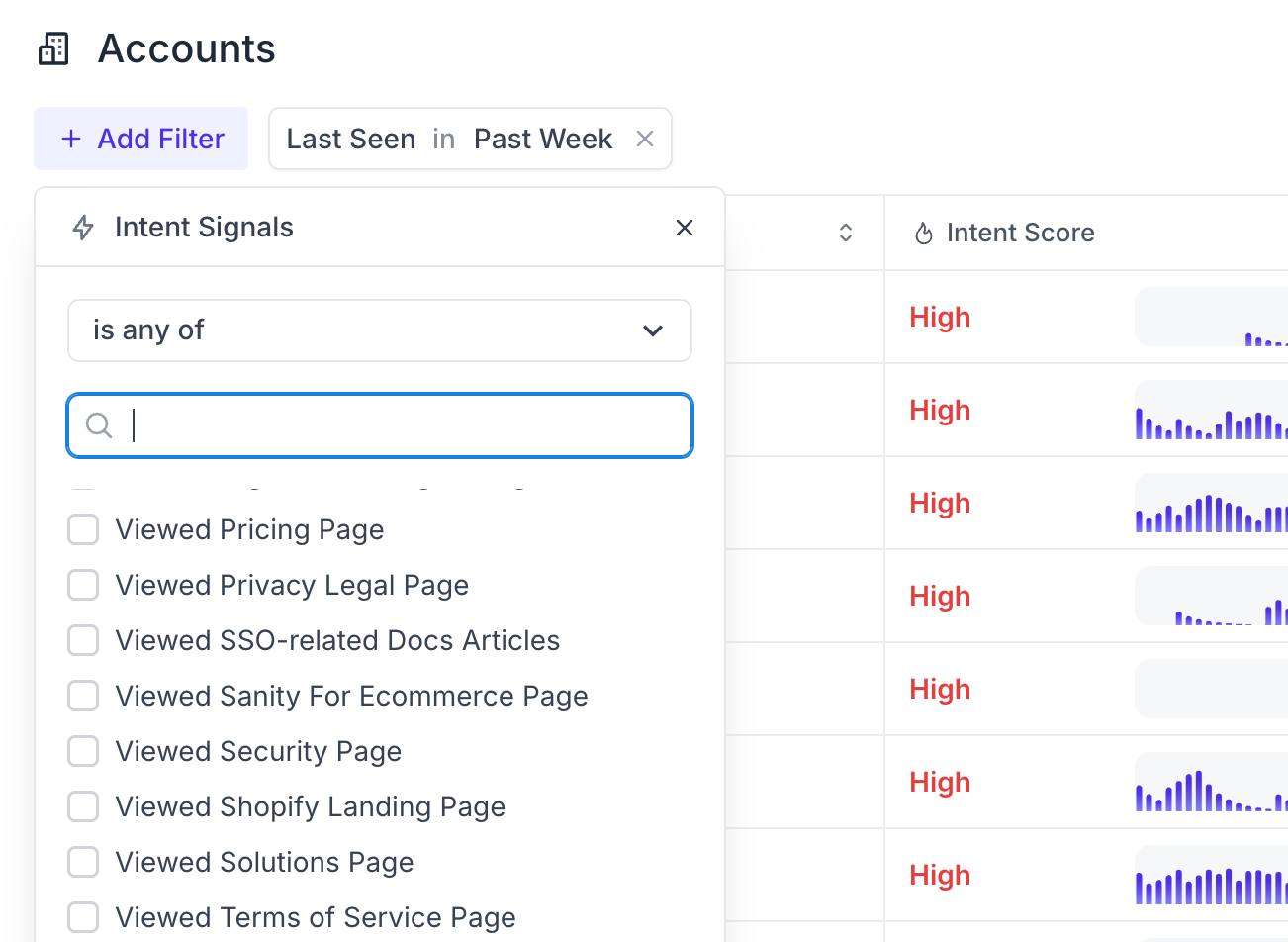Click the Intent Signals lightning bolt icon

point(83,228)
